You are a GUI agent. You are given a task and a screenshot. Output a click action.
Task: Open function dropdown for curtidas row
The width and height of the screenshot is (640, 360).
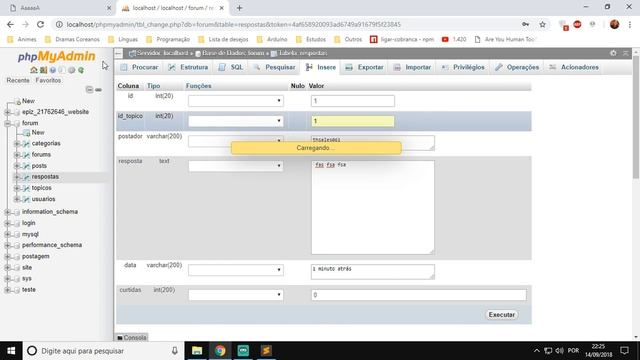(236, 295)
